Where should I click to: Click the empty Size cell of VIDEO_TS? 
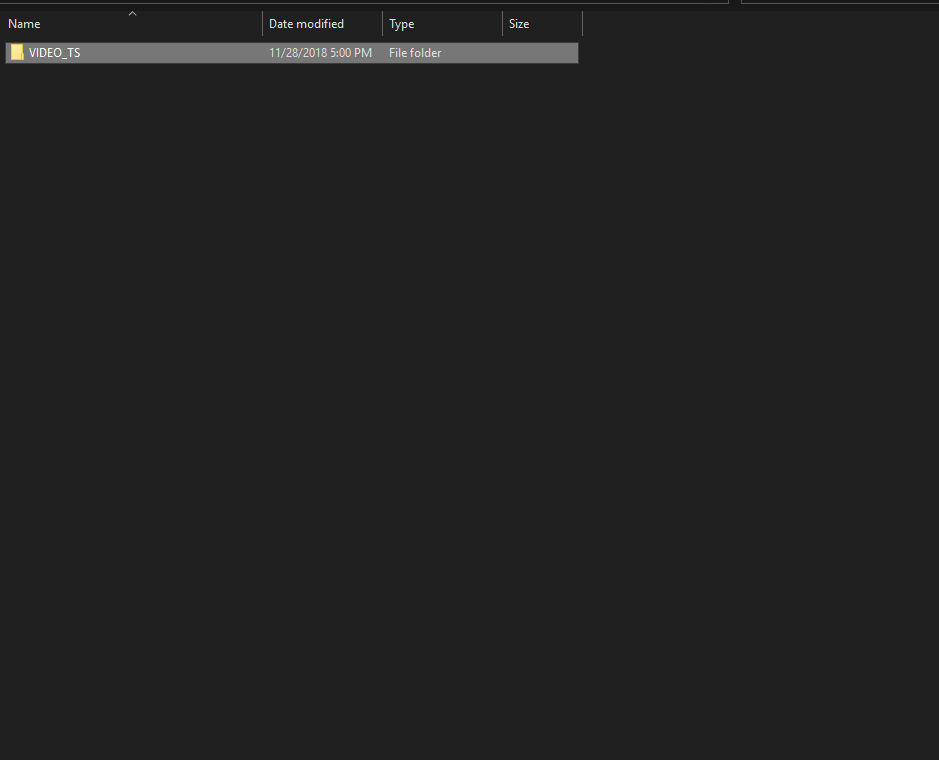[x=540, y=52]
